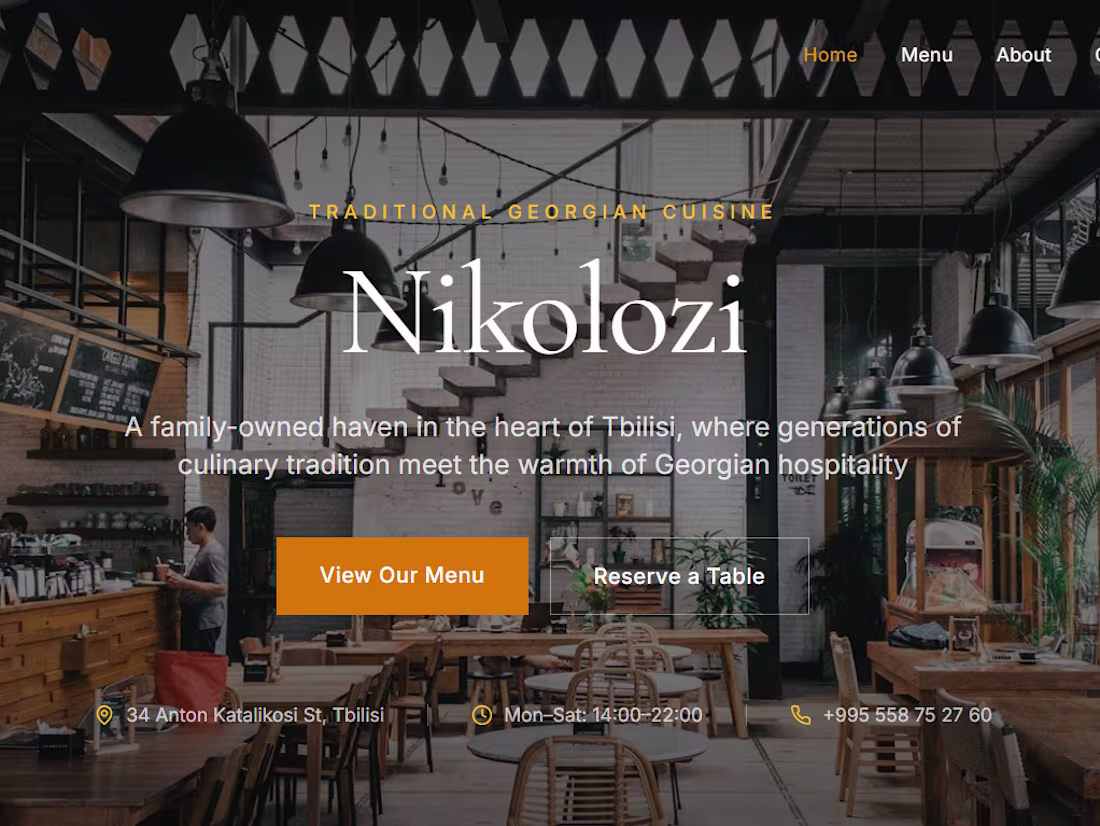Click the location pin icon

105,715
